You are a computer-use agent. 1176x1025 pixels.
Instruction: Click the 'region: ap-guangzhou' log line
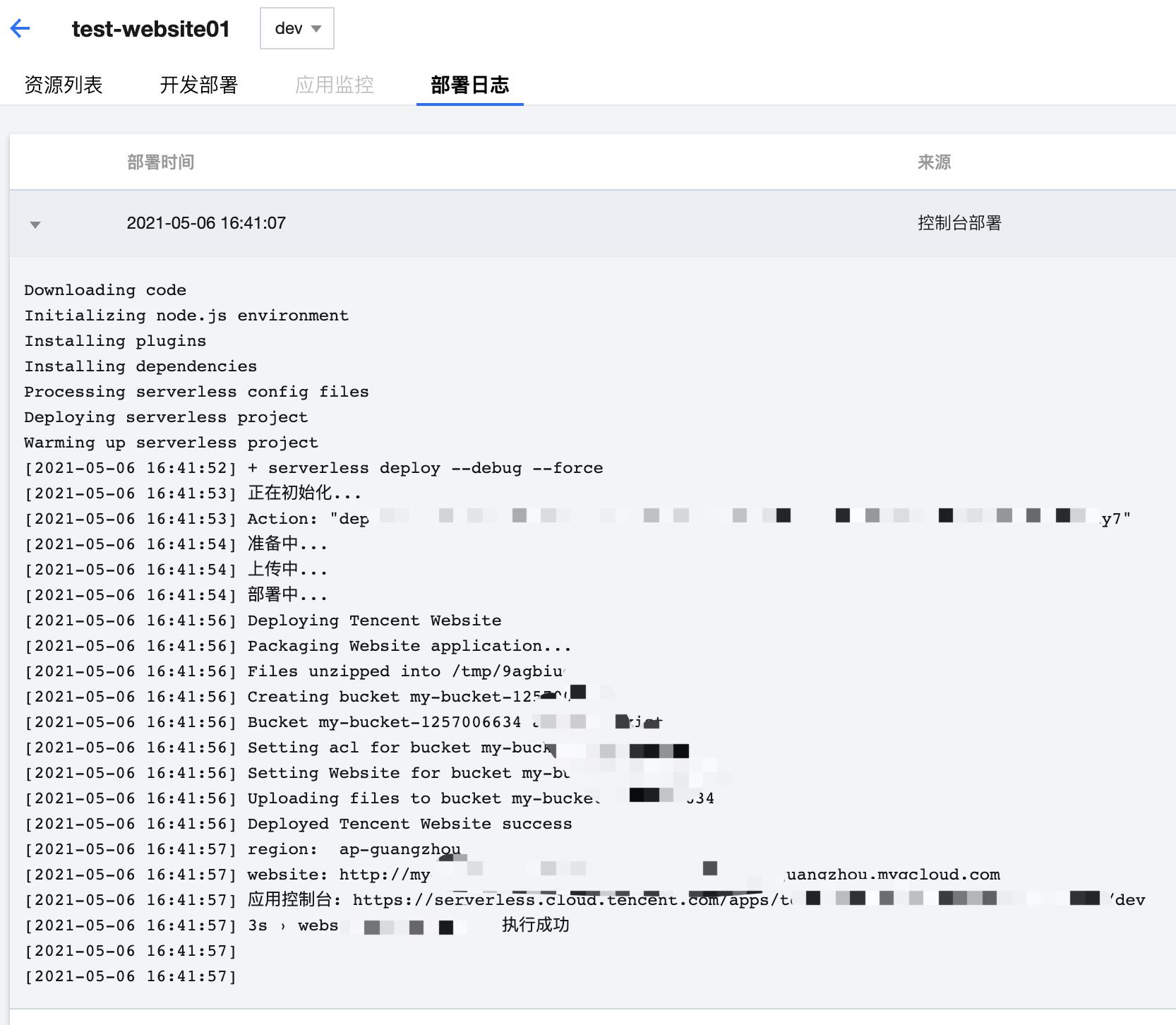coord(242,849)
